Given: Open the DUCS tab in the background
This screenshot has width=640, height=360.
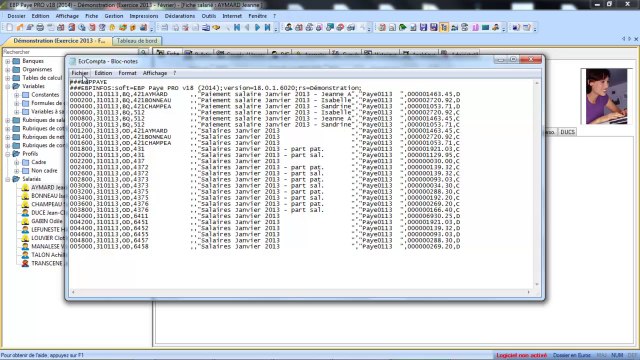Looking at the screenshot, I should 567,132.
